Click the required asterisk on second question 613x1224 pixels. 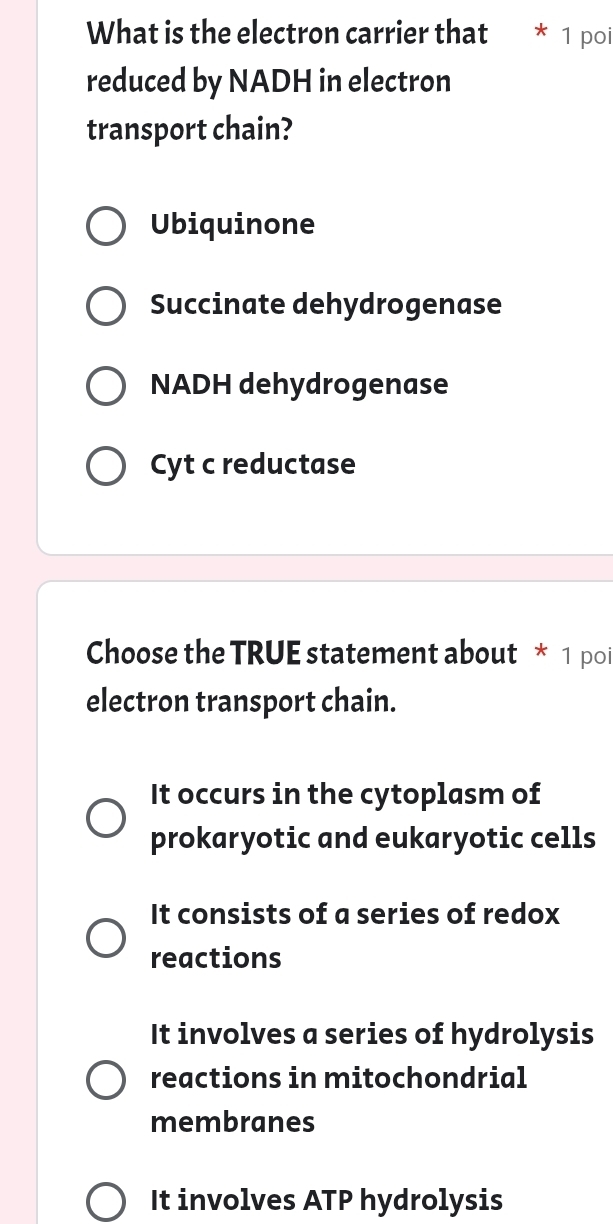[540, 653]
